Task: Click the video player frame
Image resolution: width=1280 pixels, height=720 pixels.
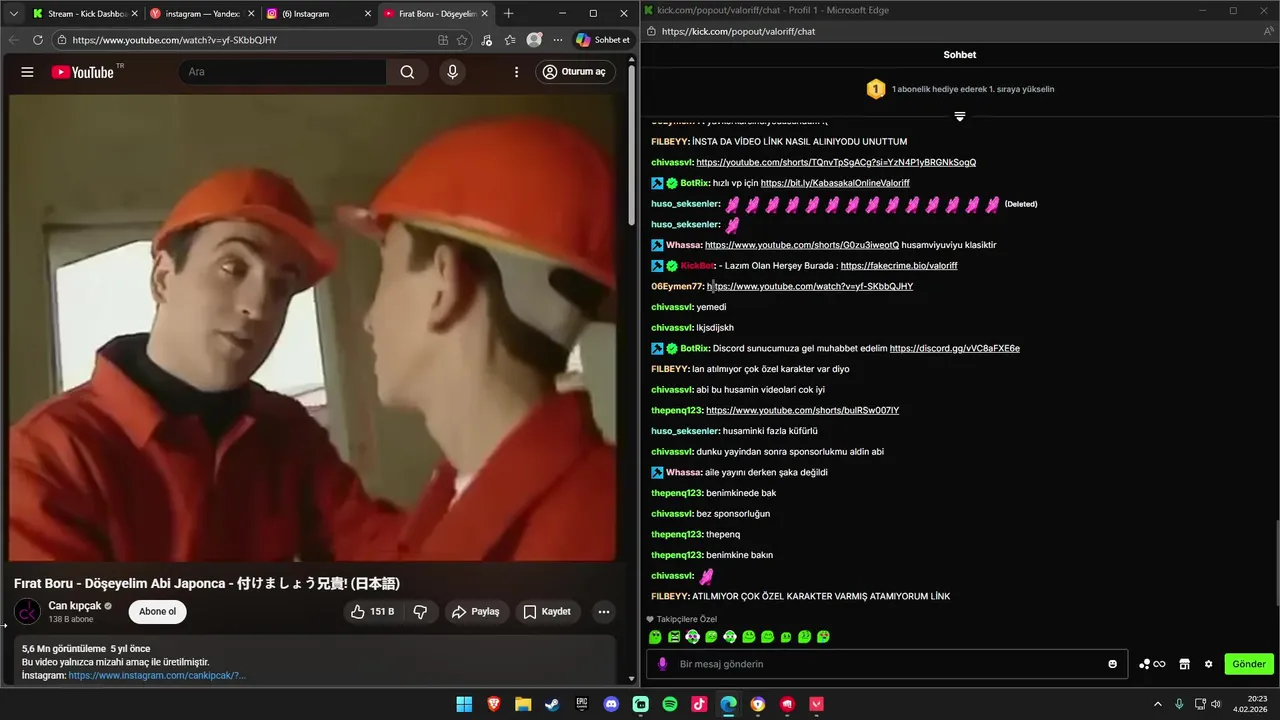Action: (x=313, y=327)
